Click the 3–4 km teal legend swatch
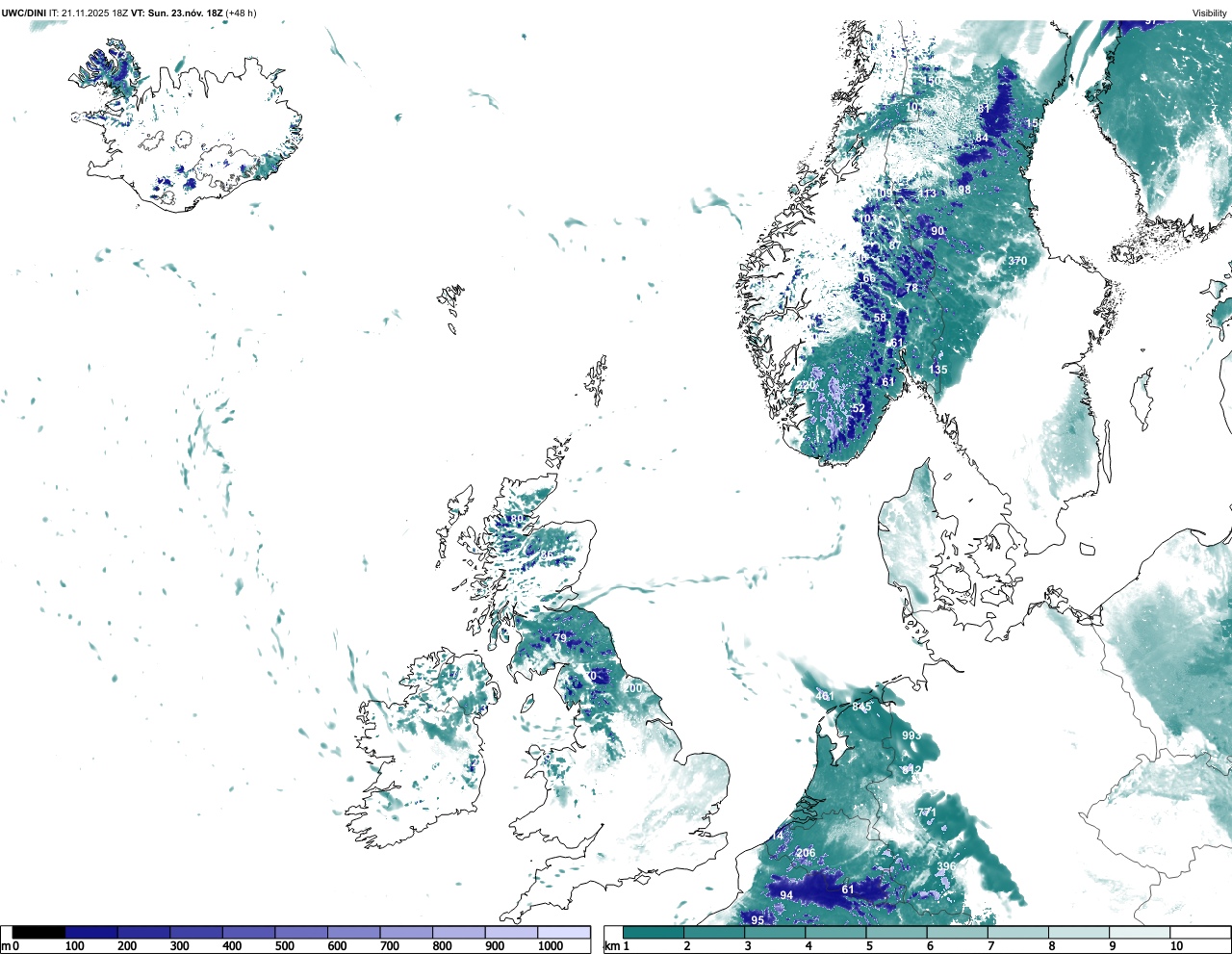 coord(776,932)
